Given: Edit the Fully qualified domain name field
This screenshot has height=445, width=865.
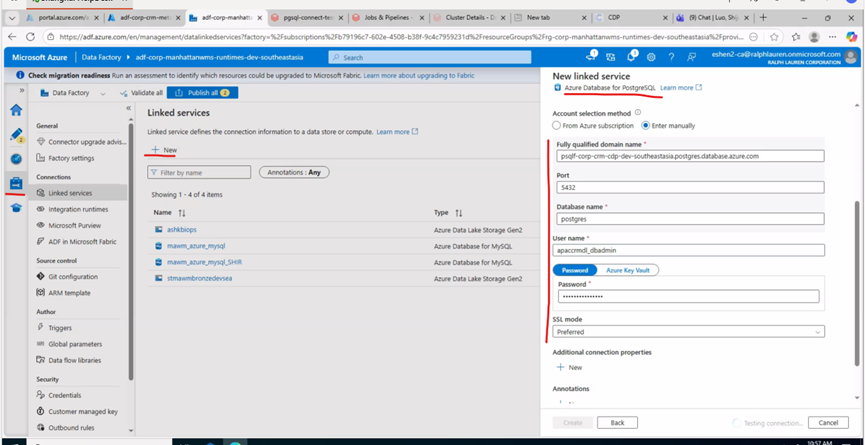Looking at the screenshot, I should click(690, 156).
